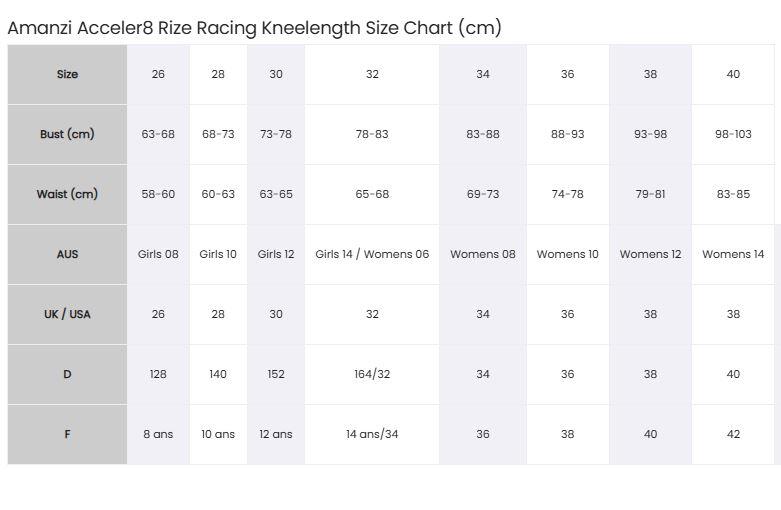781x510 pixels.
Task: Click the Bust (cm) row header
Action: pyautogui.click(x=67, y=134)
